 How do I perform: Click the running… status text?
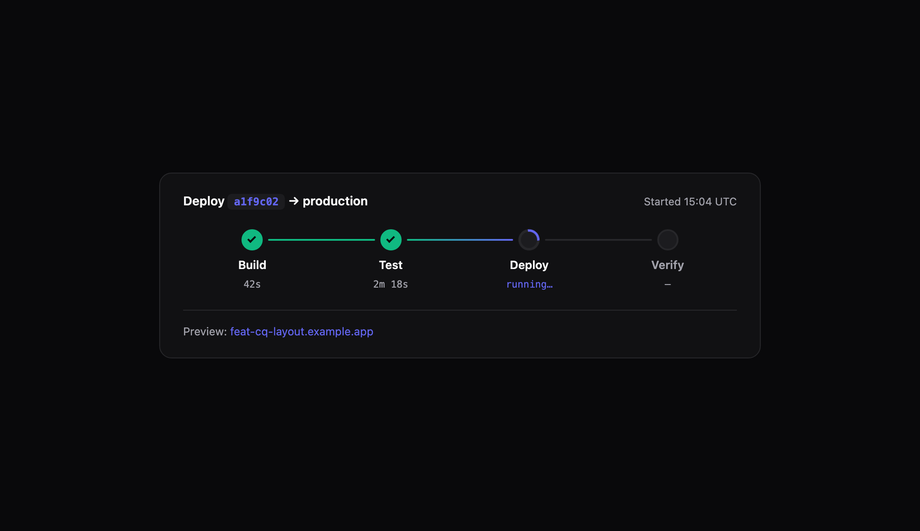pos(529,284)
